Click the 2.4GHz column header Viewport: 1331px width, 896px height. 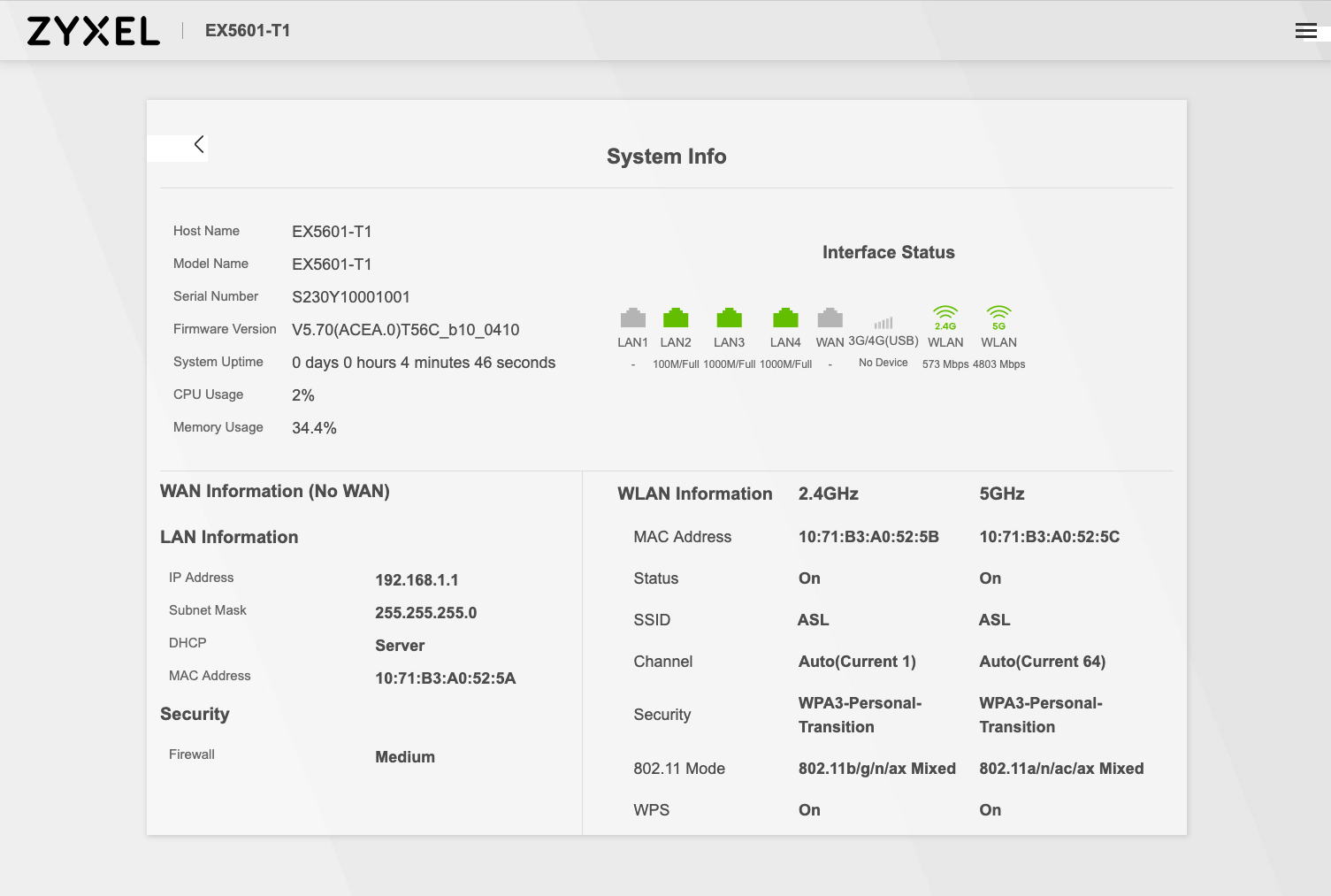(x=829, y=494)
